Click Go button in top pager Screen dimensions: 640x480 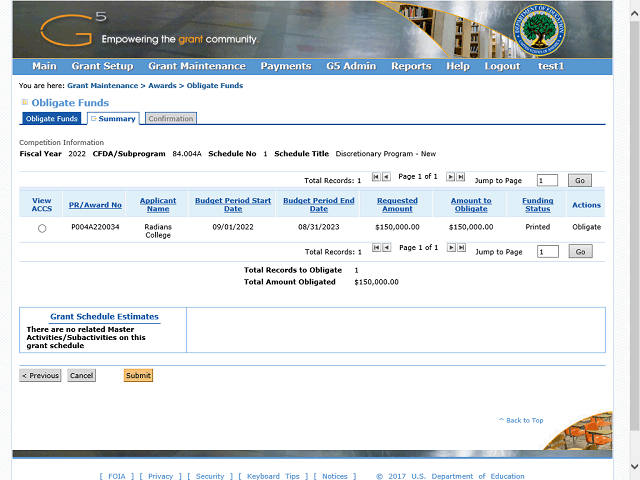580,180
